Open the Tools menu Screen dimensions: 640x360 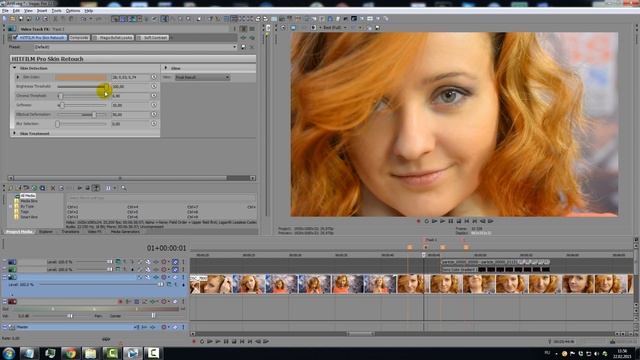[57, 10]
